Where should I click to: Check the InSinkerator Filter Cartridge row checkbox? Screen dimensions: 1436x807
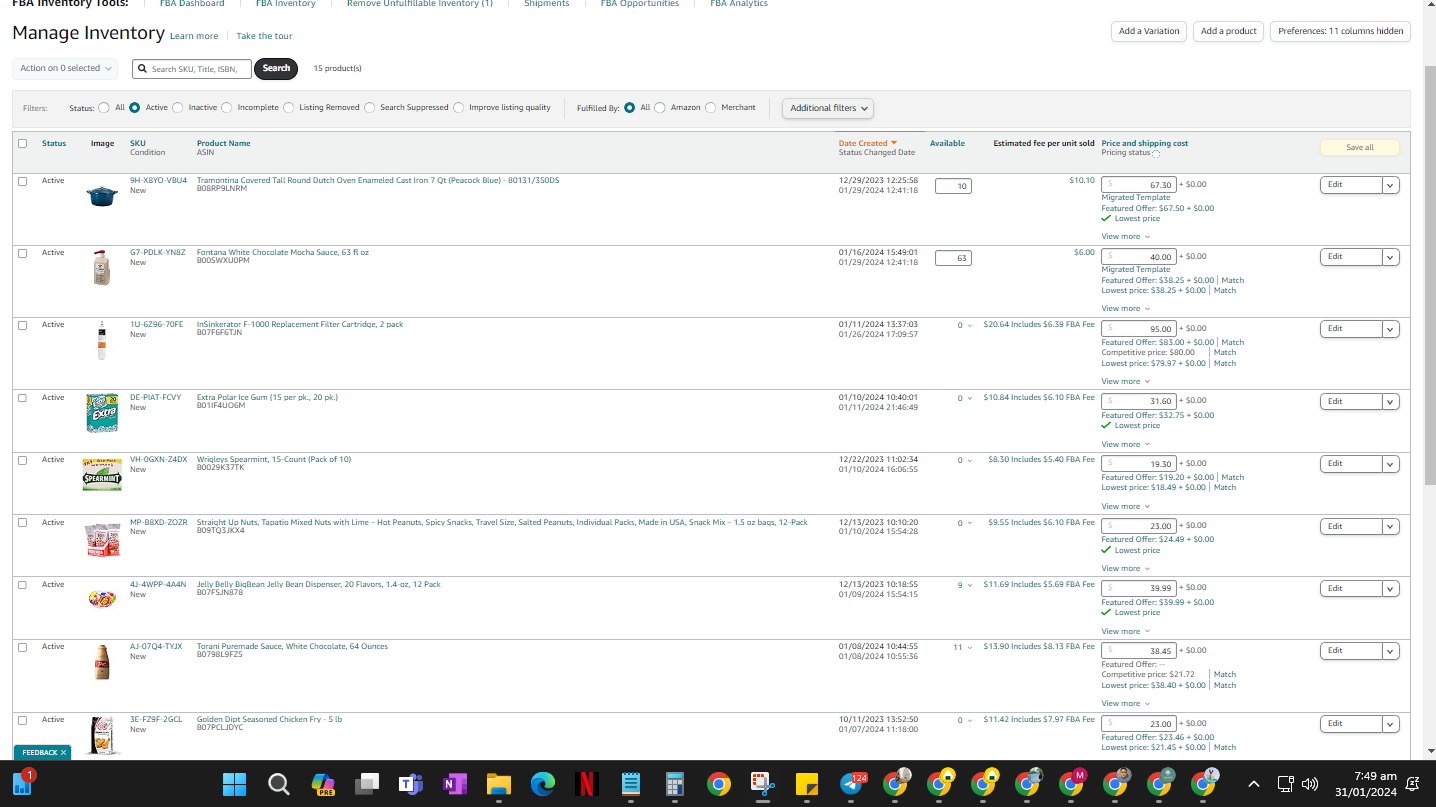(x=23, y=325)
